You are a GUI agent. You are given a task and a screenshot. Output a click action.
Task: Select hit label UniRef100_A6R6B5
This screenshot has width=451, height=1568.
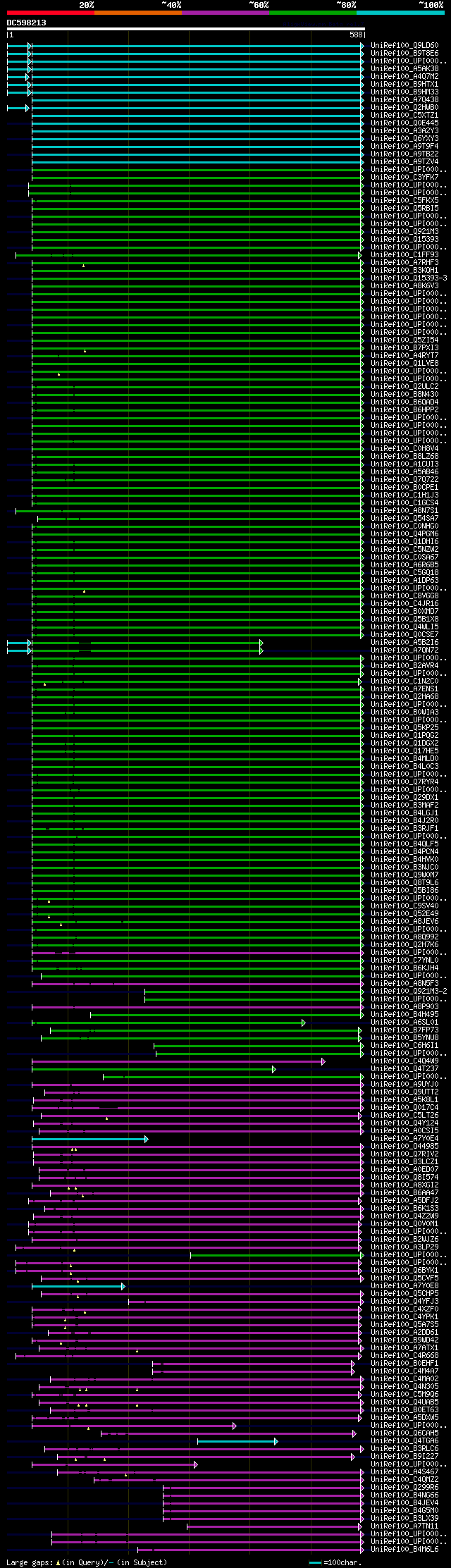404,565
